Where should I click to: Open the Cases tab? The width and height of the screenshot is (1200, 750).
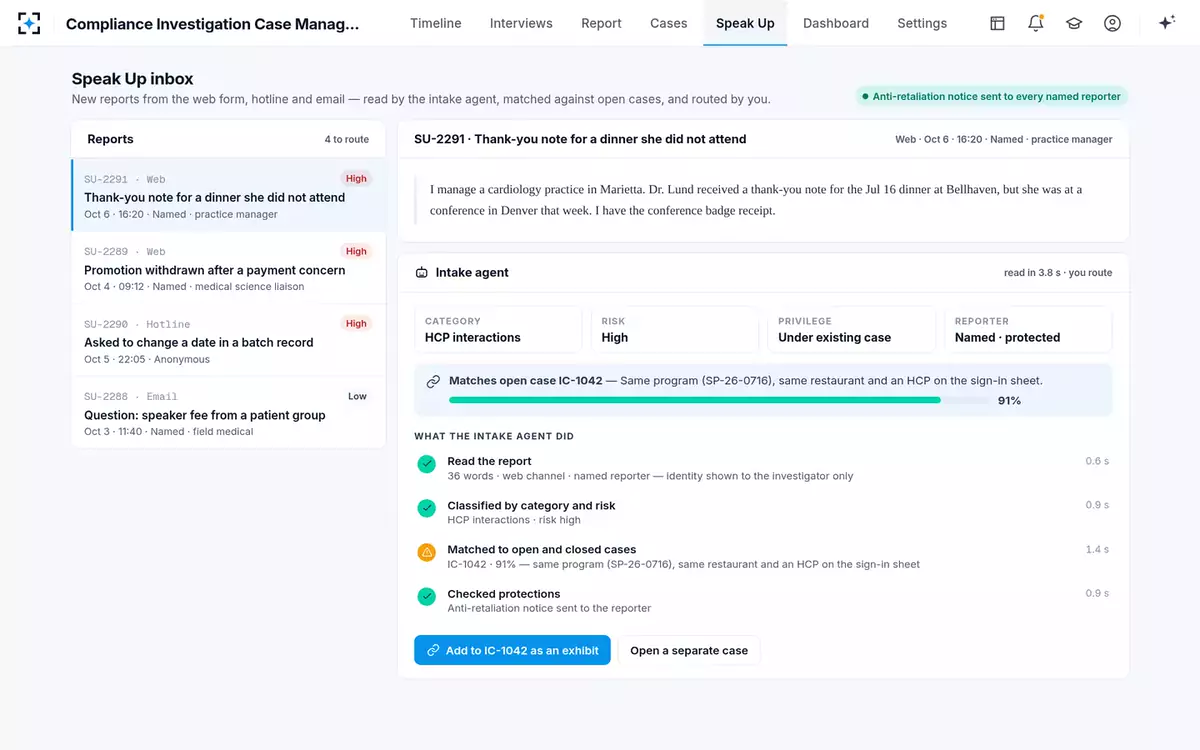[669, 23]
